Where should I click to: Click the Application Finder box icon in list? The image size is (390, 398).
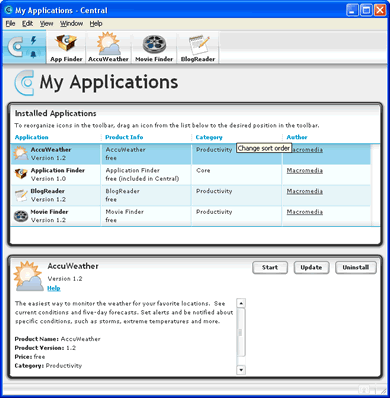coord(21,174)
